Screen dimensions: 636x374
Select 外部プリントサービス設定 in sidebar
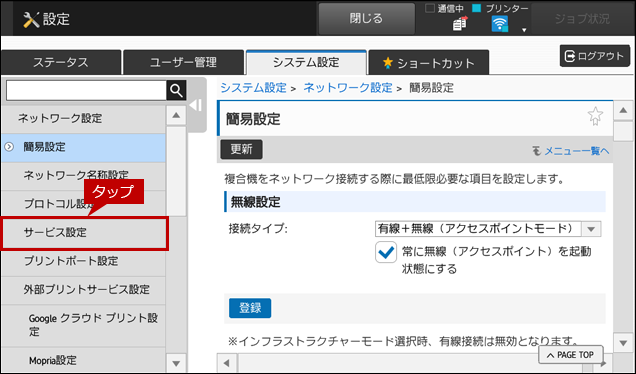click(83, 290)
